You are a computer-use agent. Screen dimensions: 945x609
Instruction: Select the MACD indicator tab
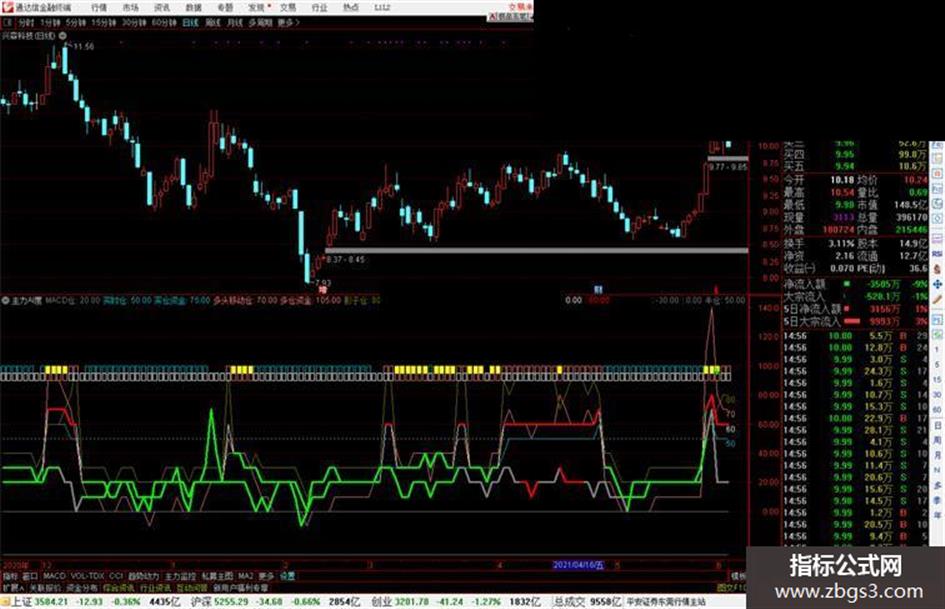click(54, 576)
